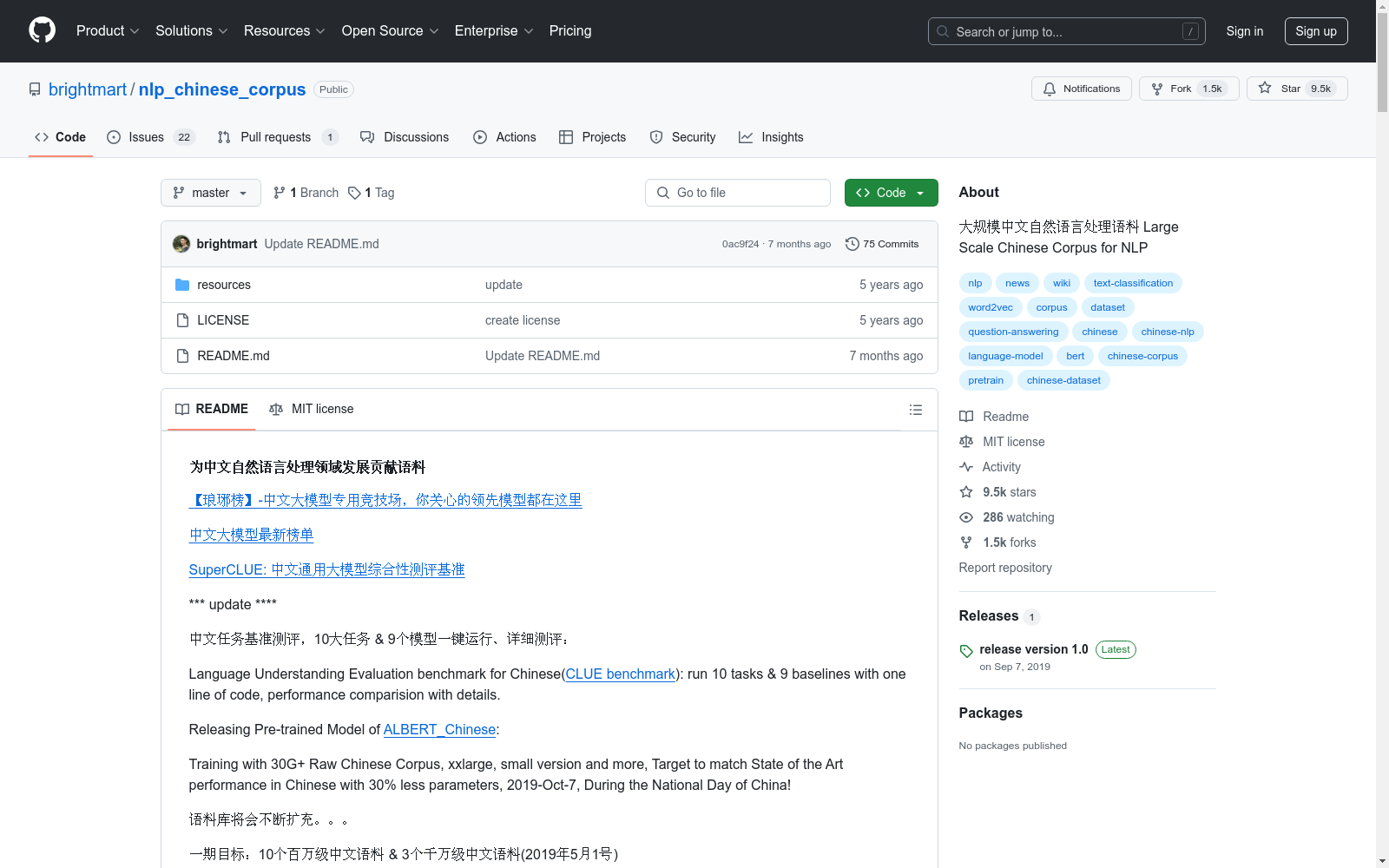
Task: Focus the Go to file search field
Action: (738, 193)
